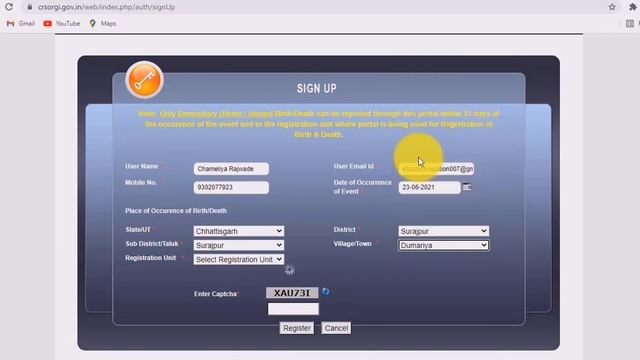640x360 pixels.
Task: Open the calendar date picker icon
Action: (x=467, y=187)
